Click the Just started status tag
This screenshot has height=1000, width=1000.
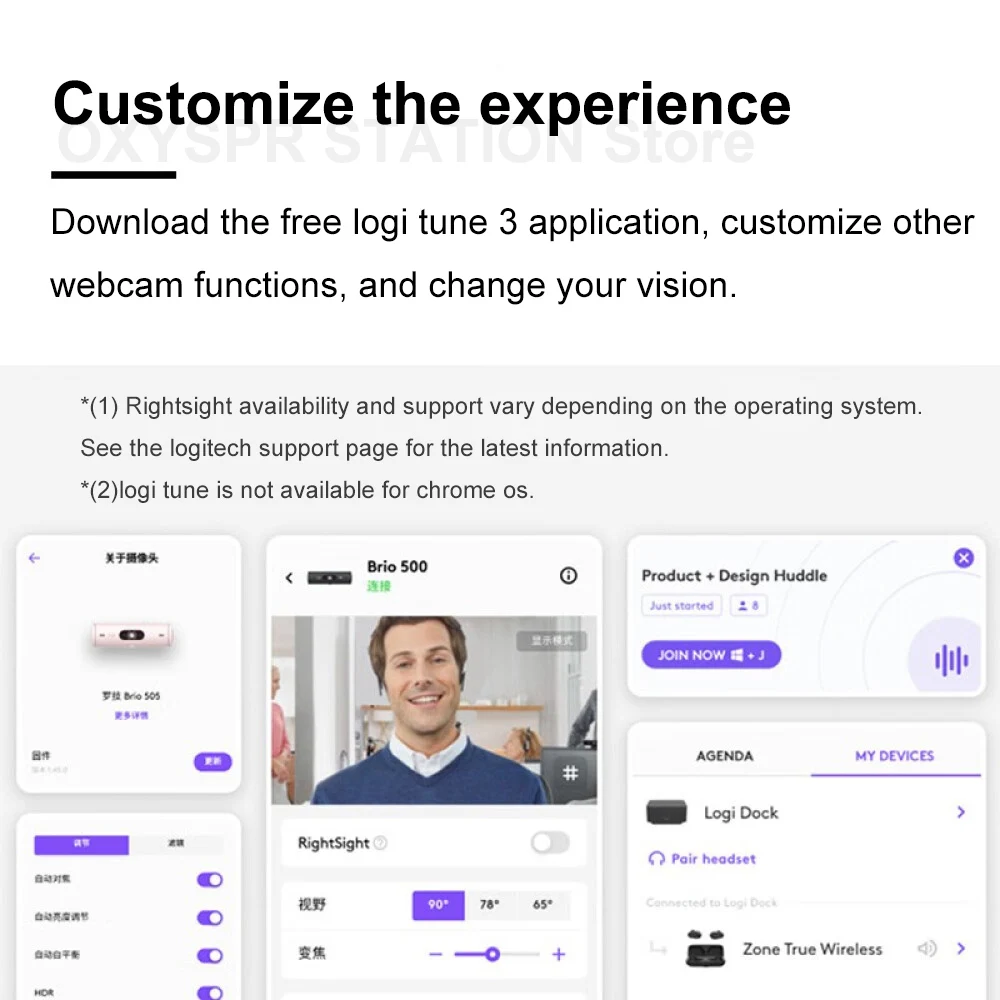pyautogui.click(x=681, y=606)
